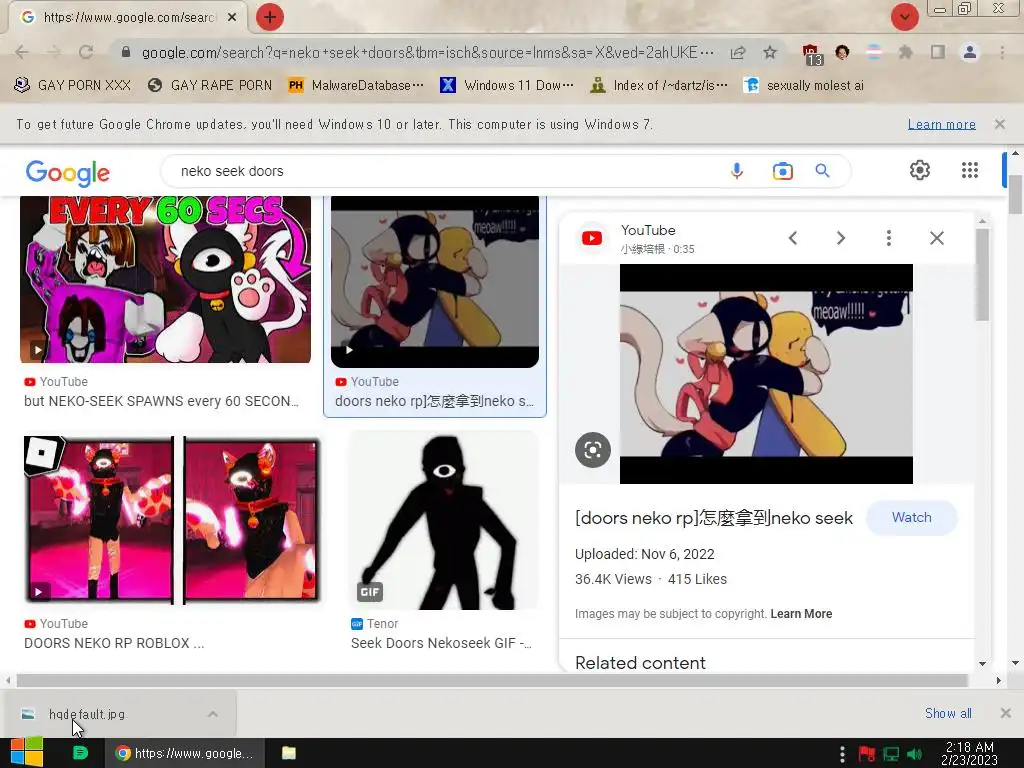Screen dimensions: 1024x768
Task: Open the preview title doors neko rp link
Action: click(x=714, y=518)
